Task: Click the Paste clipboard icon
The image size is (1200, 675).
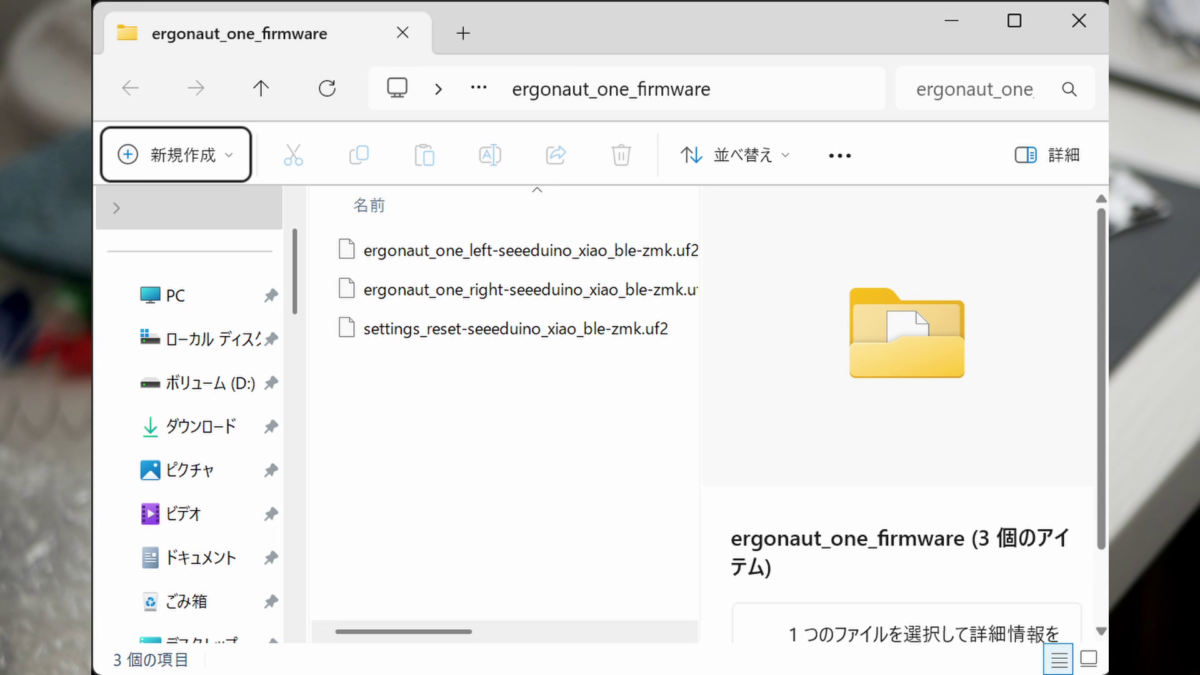Action: click(x=424, y=155)
